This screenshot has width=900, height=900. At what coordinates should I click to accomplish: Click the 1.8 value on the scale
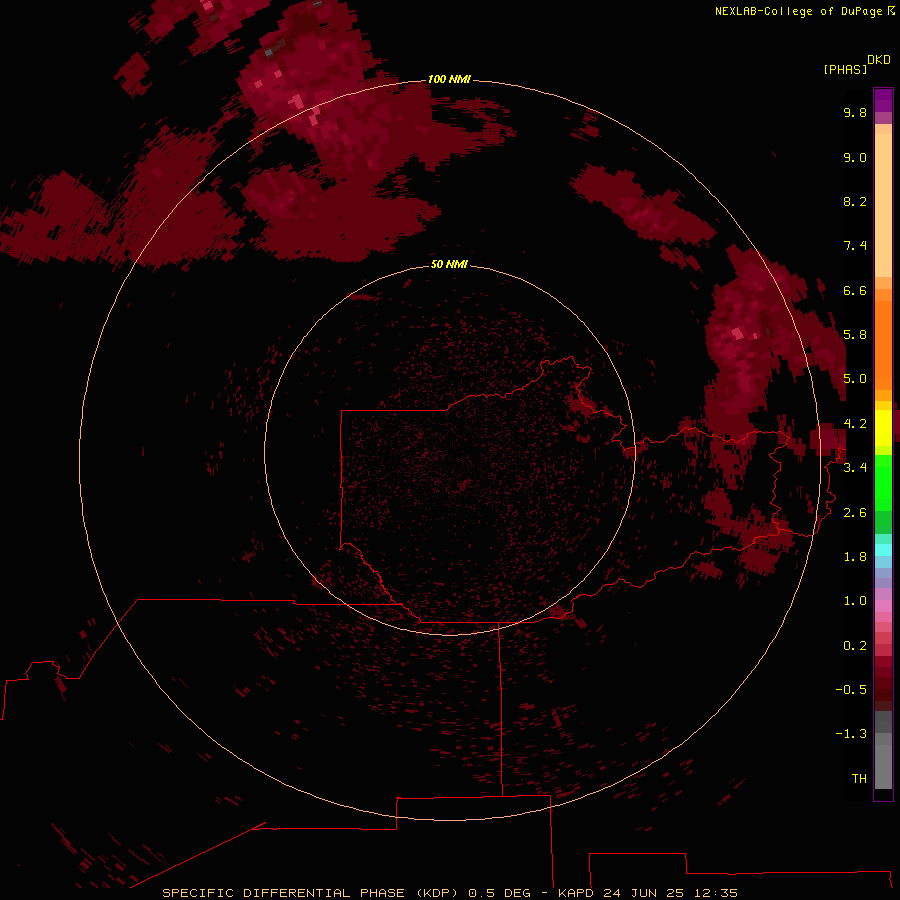(x=855, y=557)
